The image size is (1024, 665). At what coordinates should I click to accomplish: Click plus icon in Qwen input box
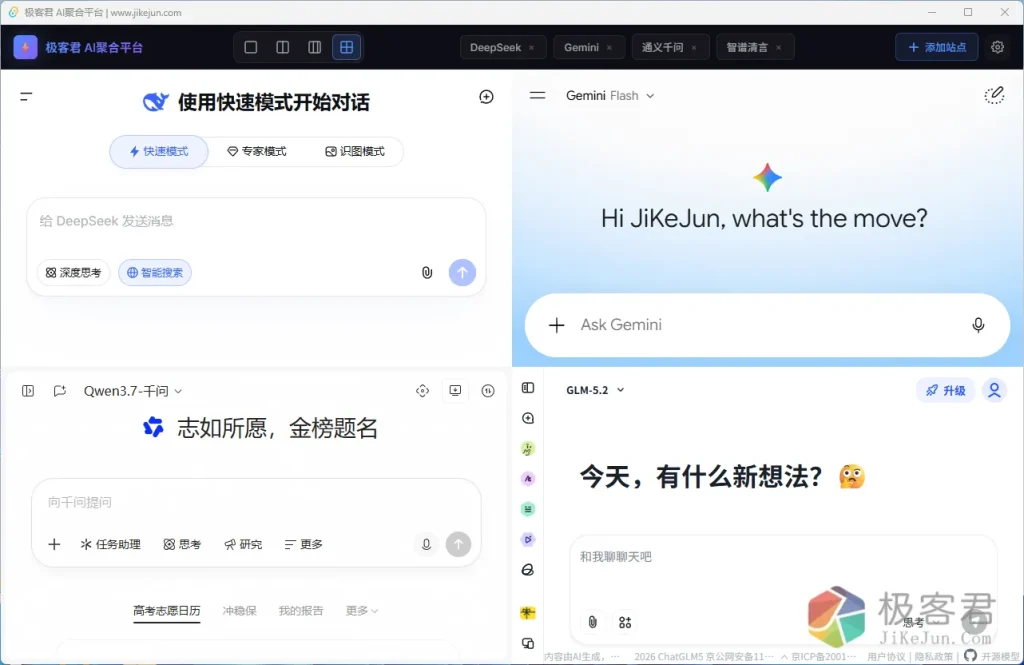click(54, 544)
